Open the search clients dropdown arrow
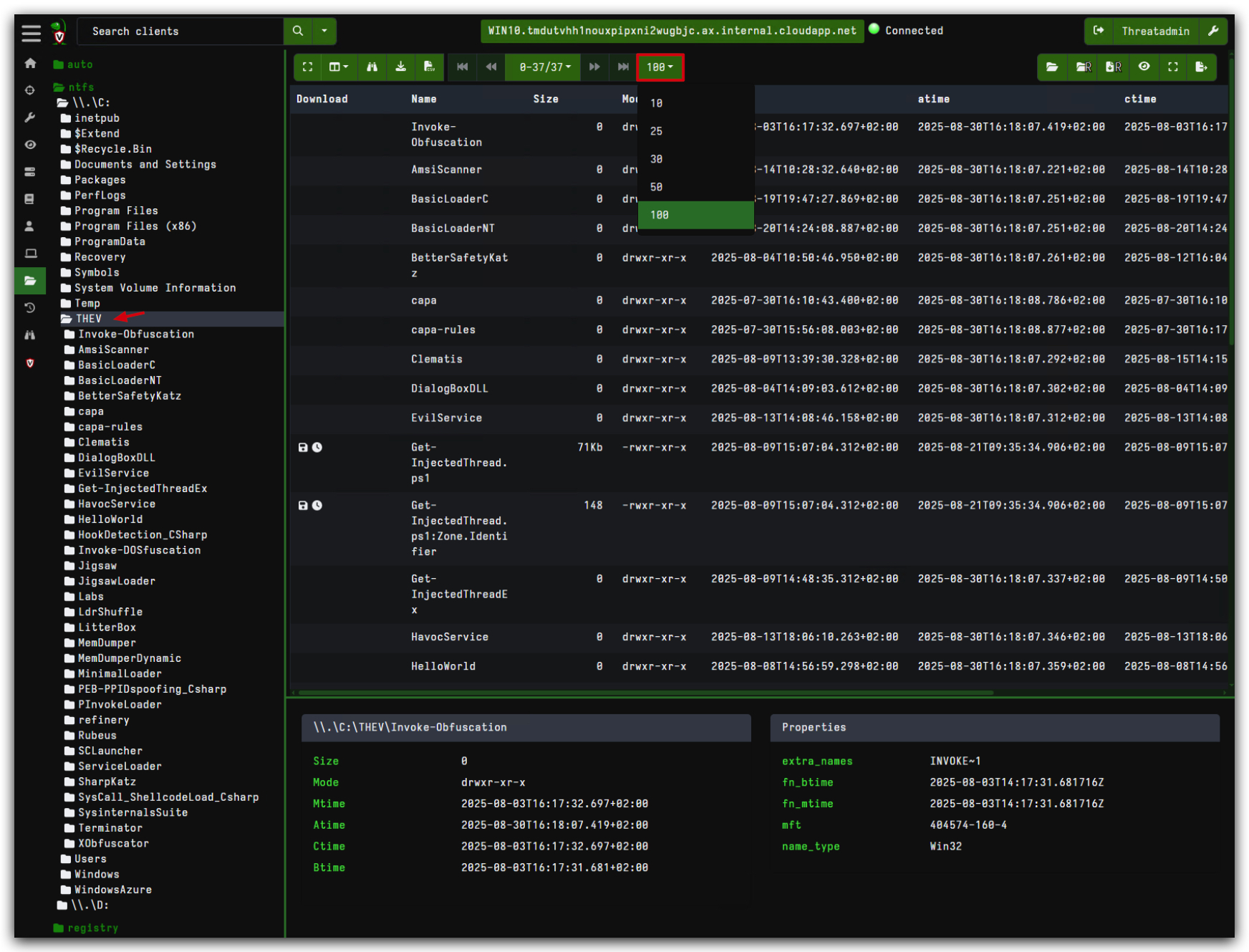Screen dimensions: 1249x952 pos(324,31)
